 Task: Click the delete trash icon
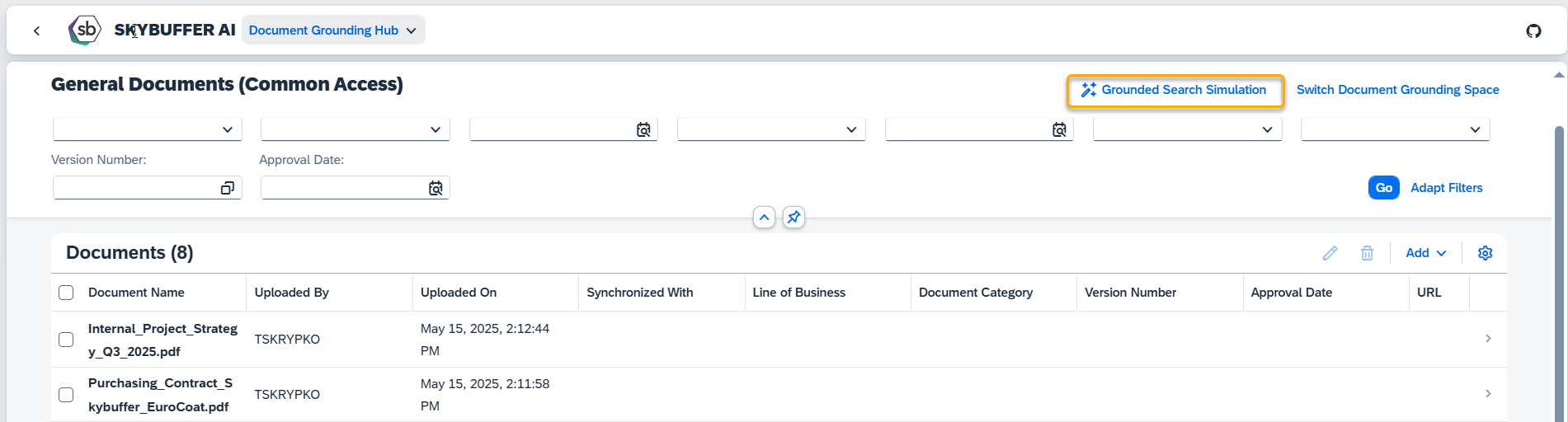tap(1367, 253)
